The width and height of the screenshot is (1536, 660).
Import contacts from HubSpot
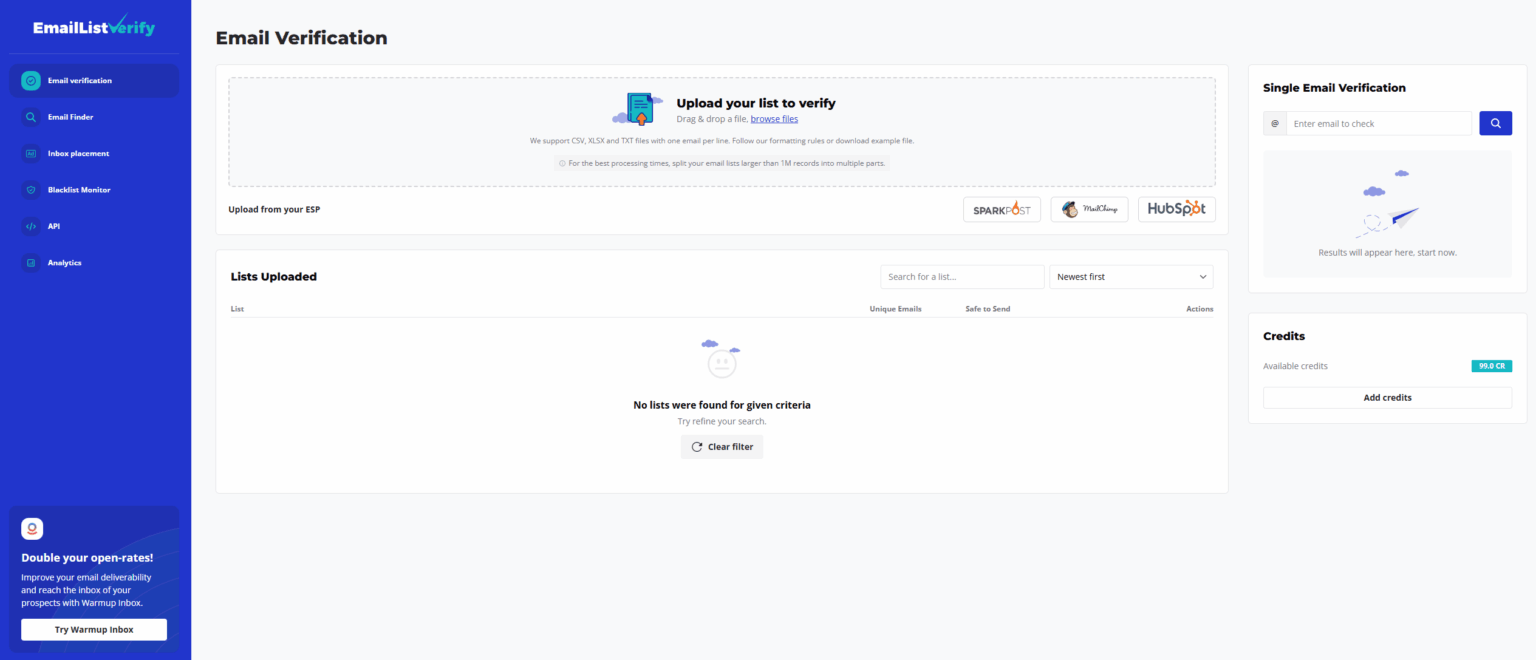[1176, 209]
